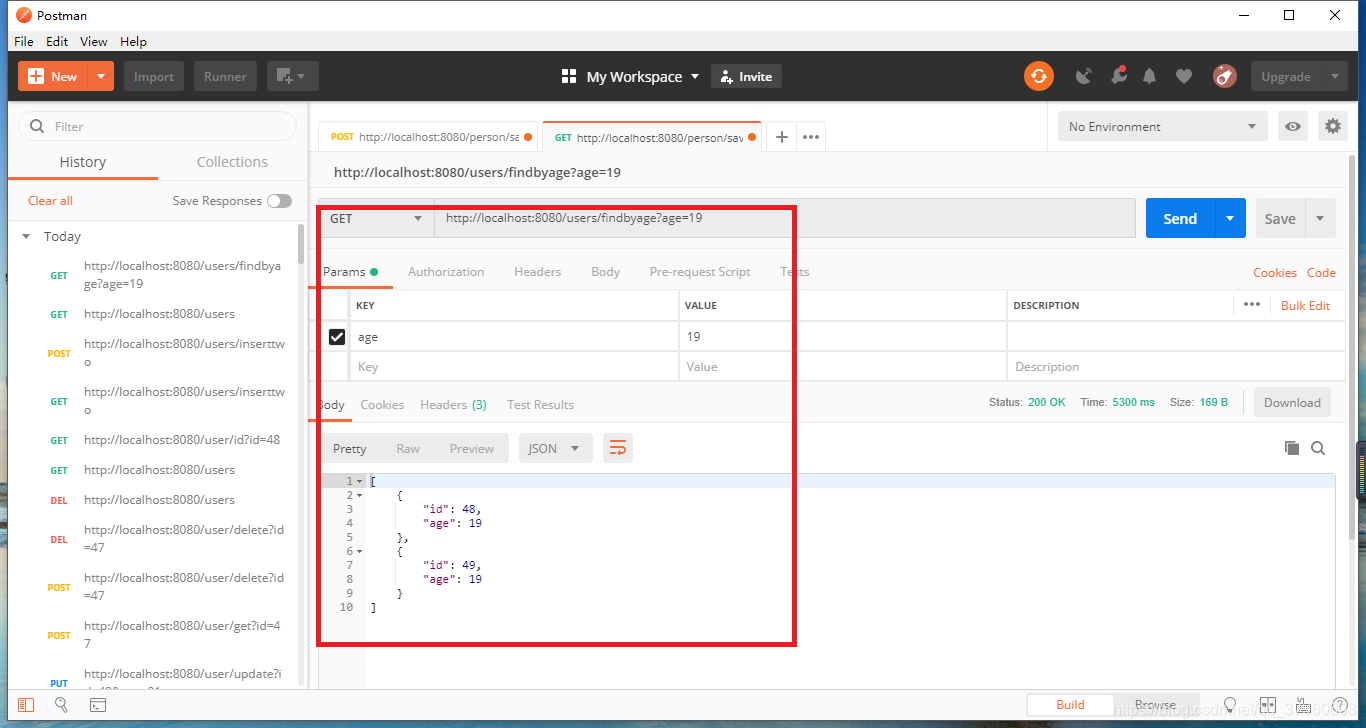Screen dimensions: 1366x728
Task: Open the Send button dropdown arrow
Action: coord(1230,218)
